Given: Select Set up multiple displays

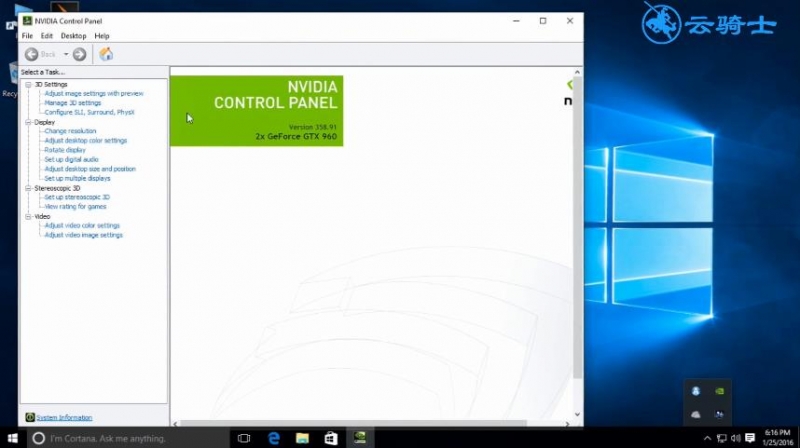Looking at the screenshot, I should coord(77,179).
